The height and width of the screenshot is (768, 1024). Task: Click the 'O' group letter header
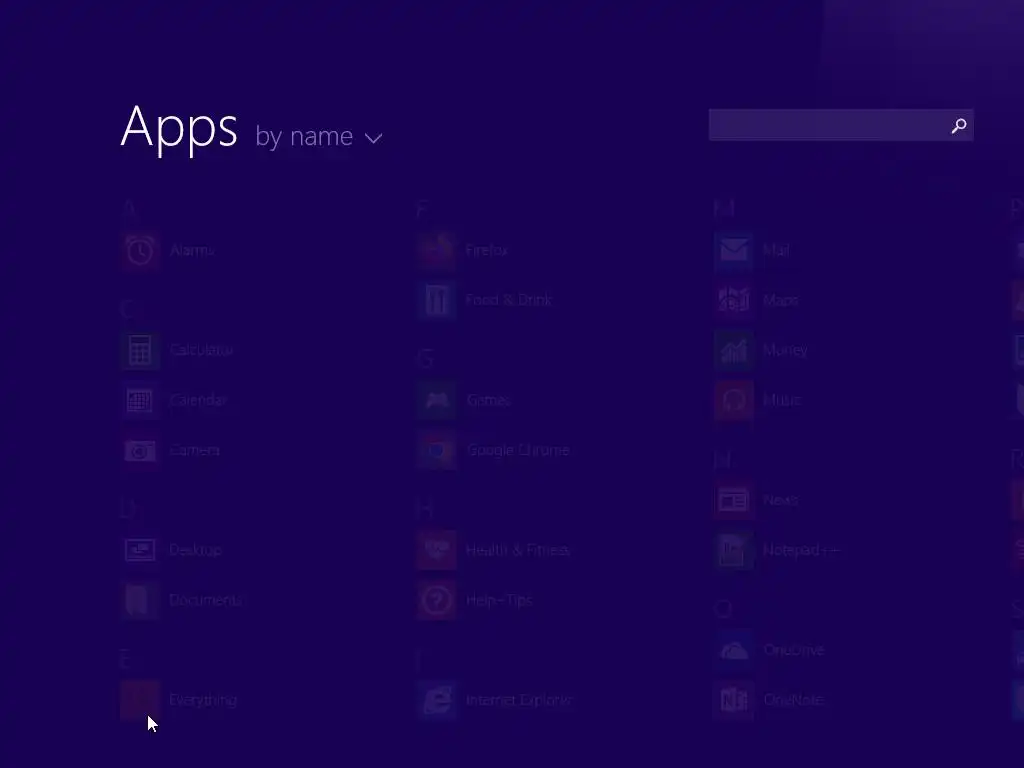coord(723,609)
